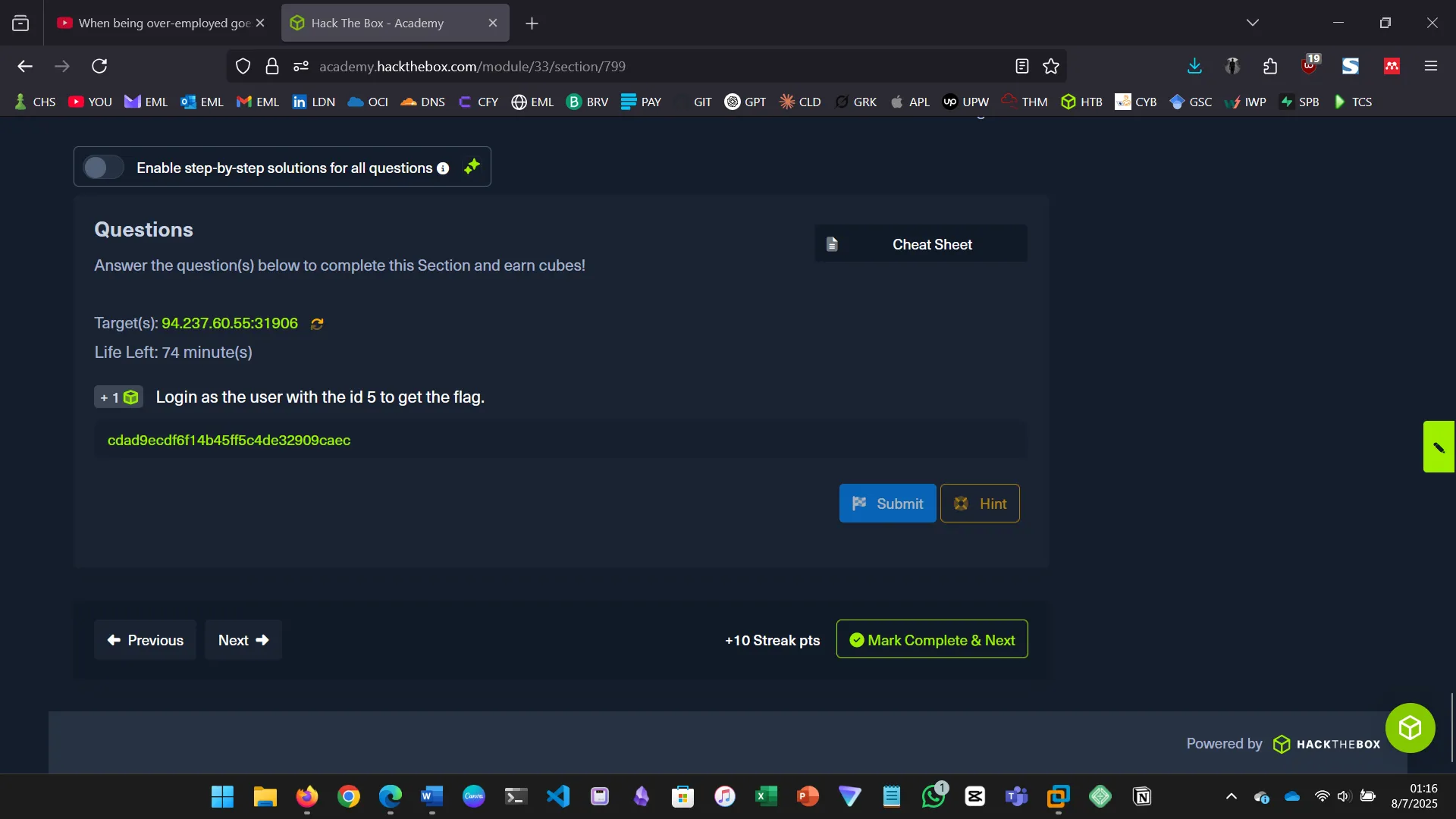Viewport: 1456px width, 819px height.
Task: Click the flag answer input field
Action: click(x=560, y=441)
